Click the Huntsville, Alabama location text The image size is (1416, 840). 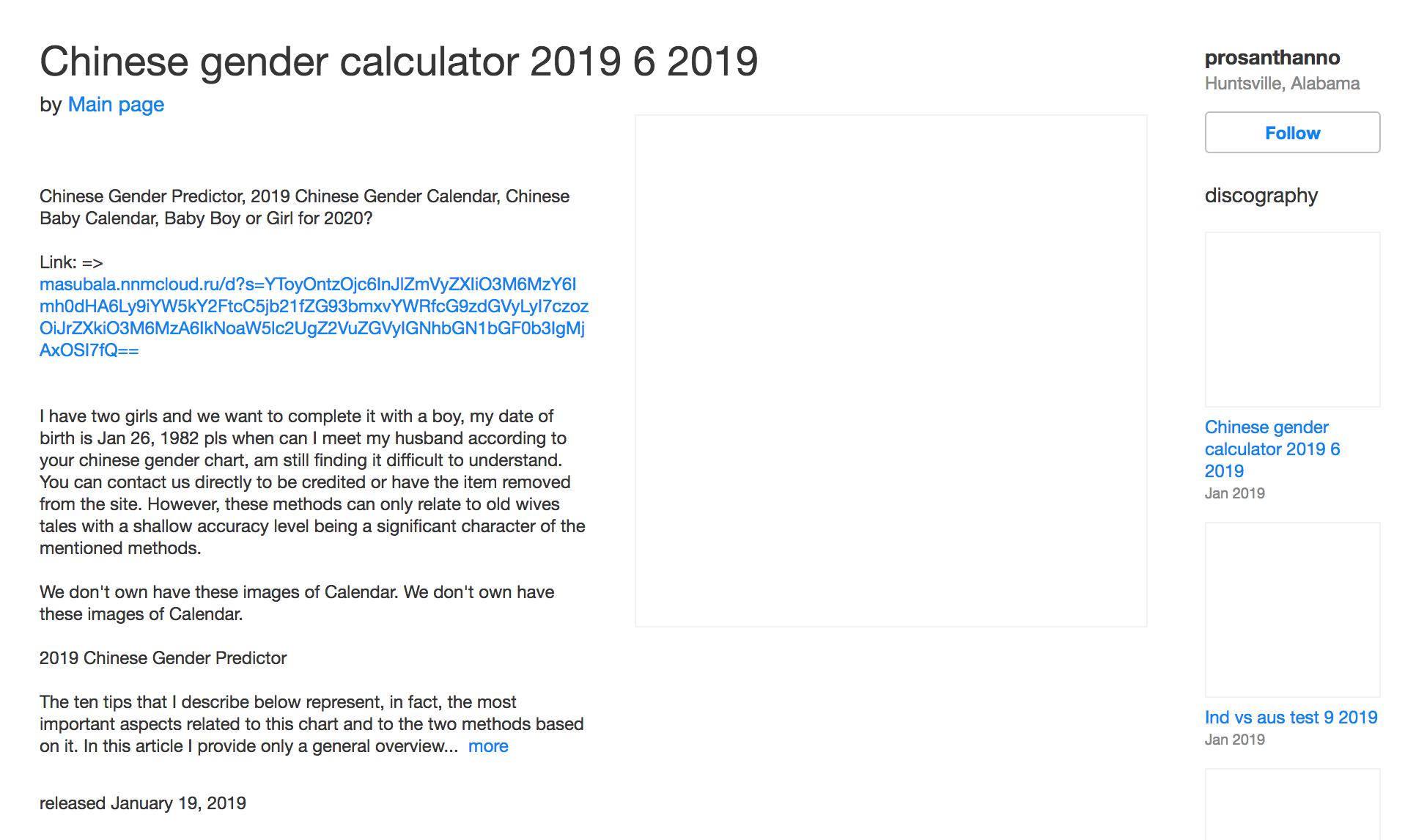click(x=1282, y=84)
